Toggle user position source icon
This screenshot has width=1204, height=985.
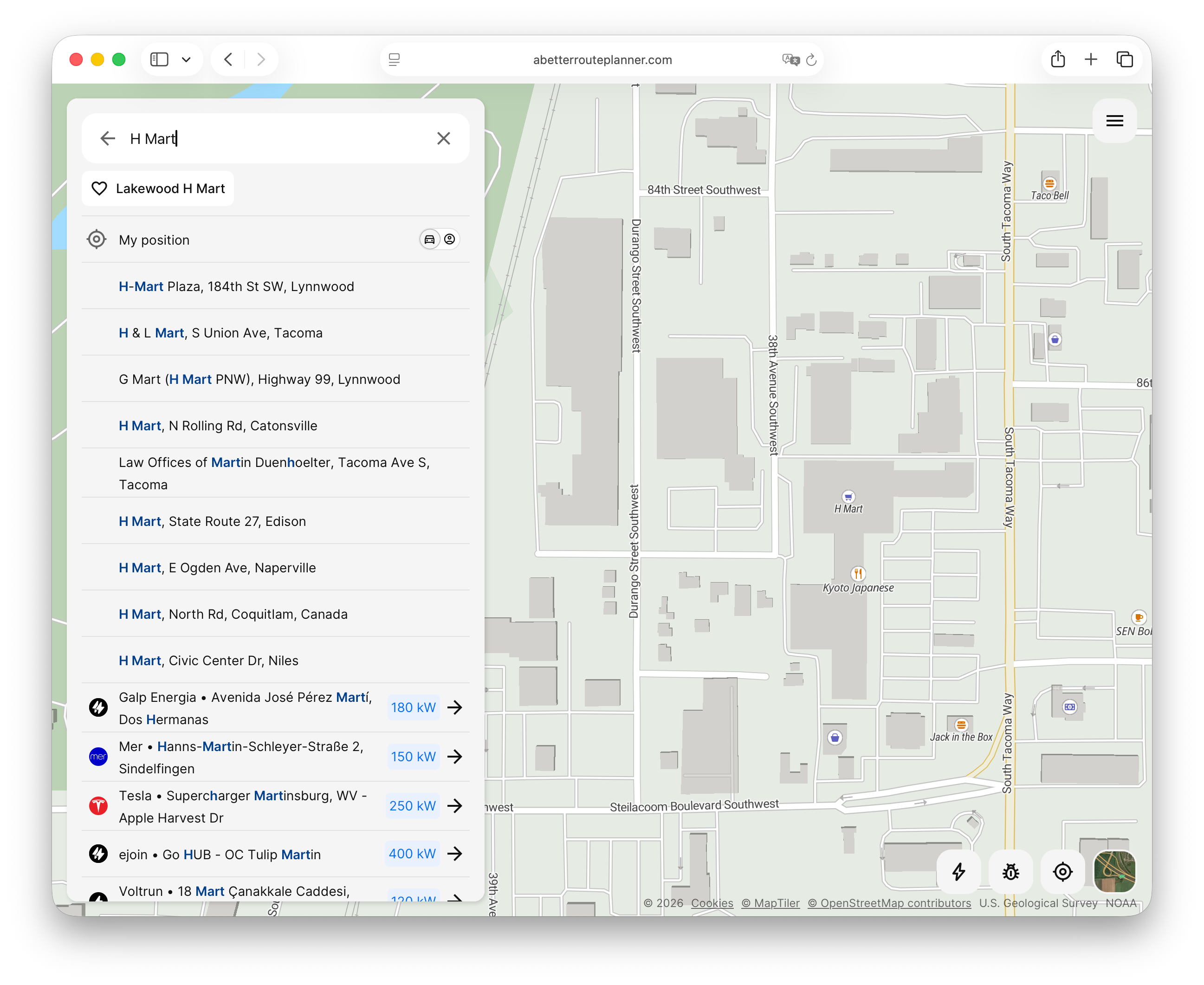tap(449, 240)
